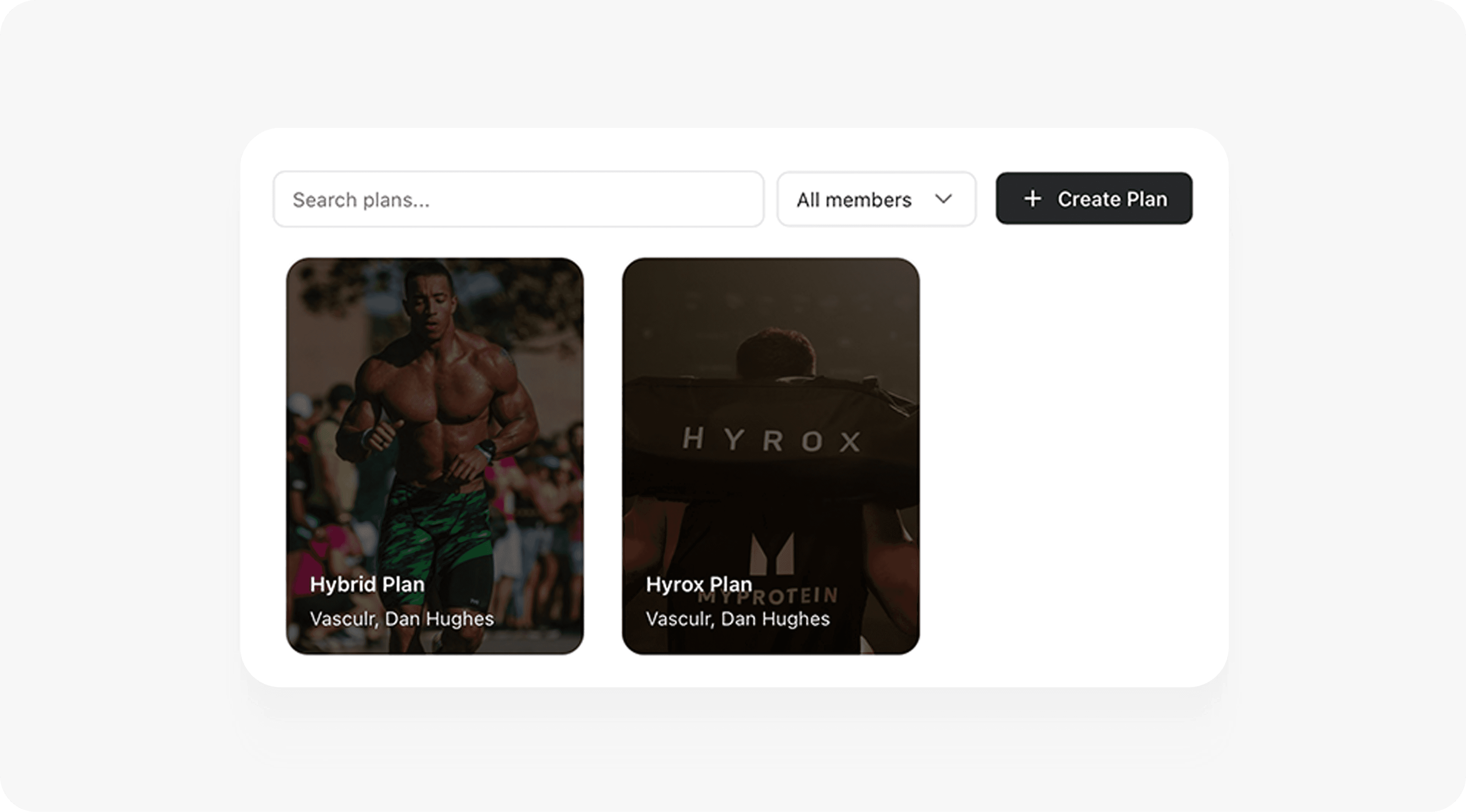Click Vasculr, Dan Hughes under Hyrox Plan

click(x=737, y=619)
